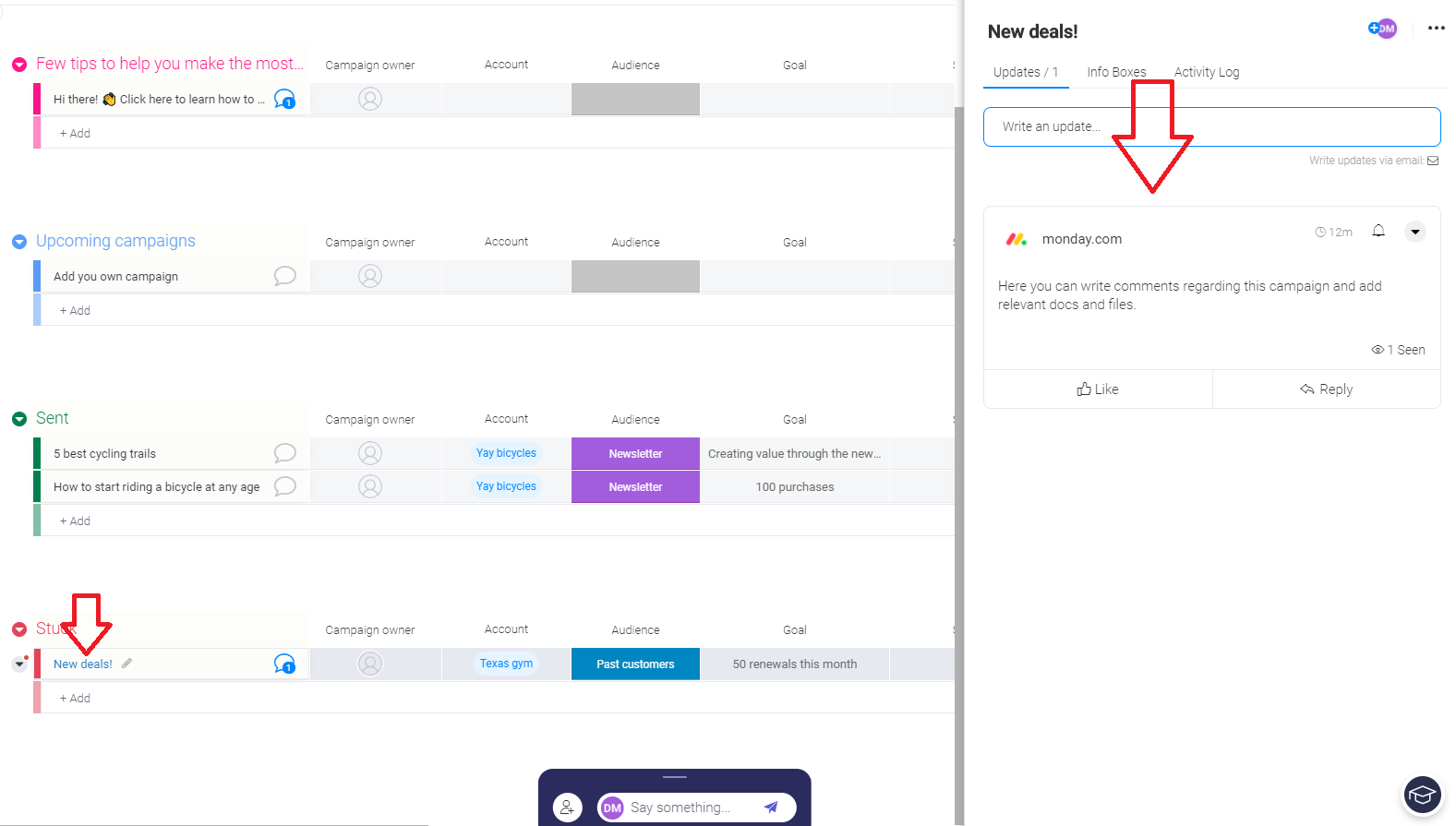1456x826 pixels.
Task: Click Newsletter cell in 'How to start riding' row
Action: (635, 486)
